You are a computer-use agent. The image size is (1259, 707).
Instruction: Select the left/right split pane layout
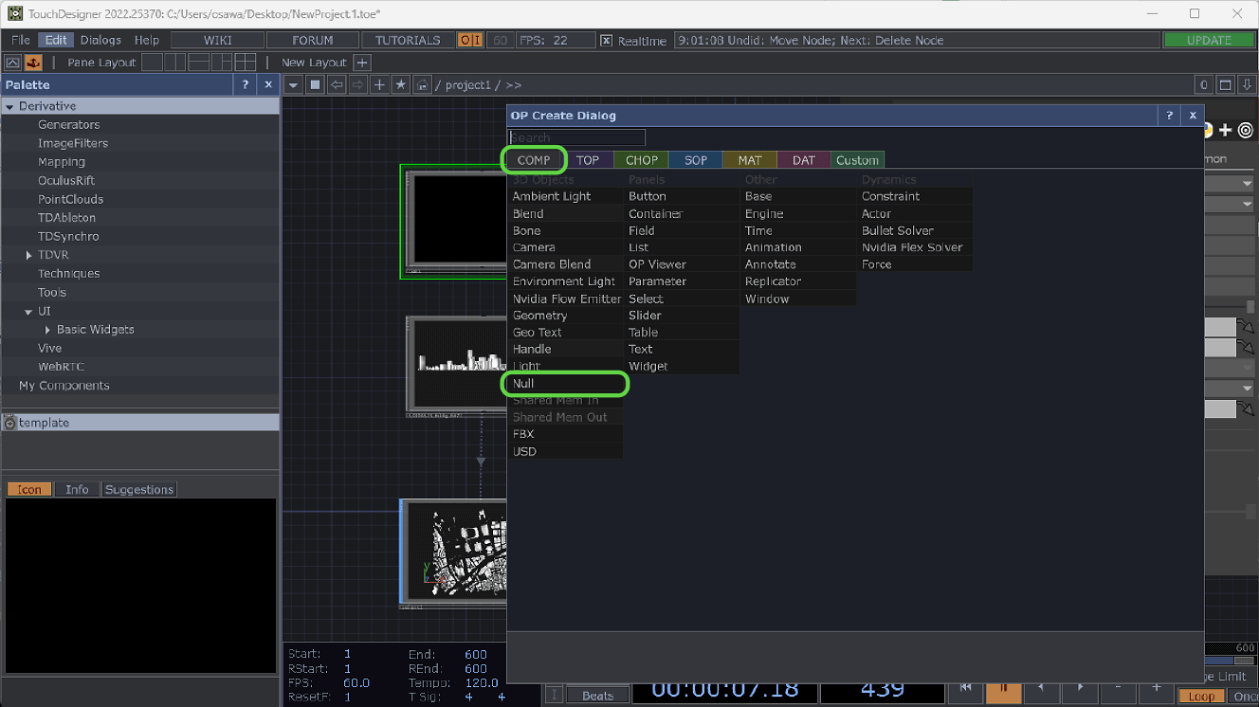point(175,62)
